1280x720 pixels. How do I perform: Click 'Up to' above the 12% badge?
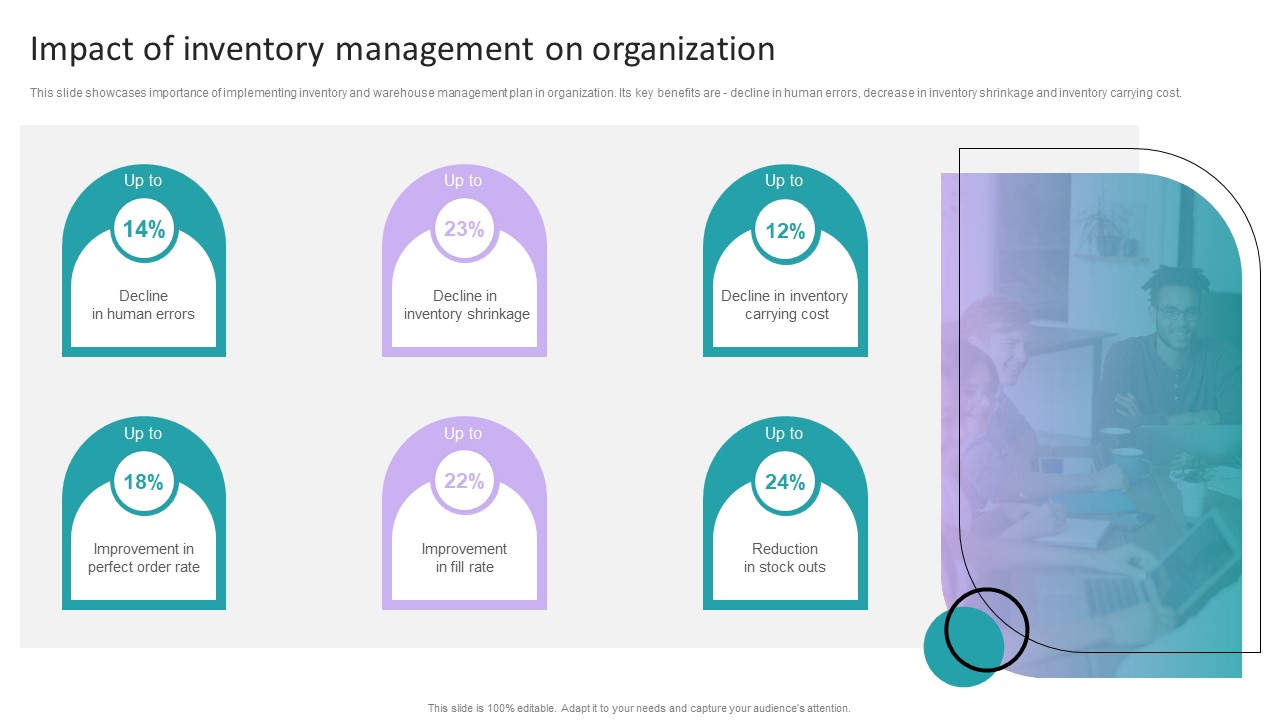point(784,181)
